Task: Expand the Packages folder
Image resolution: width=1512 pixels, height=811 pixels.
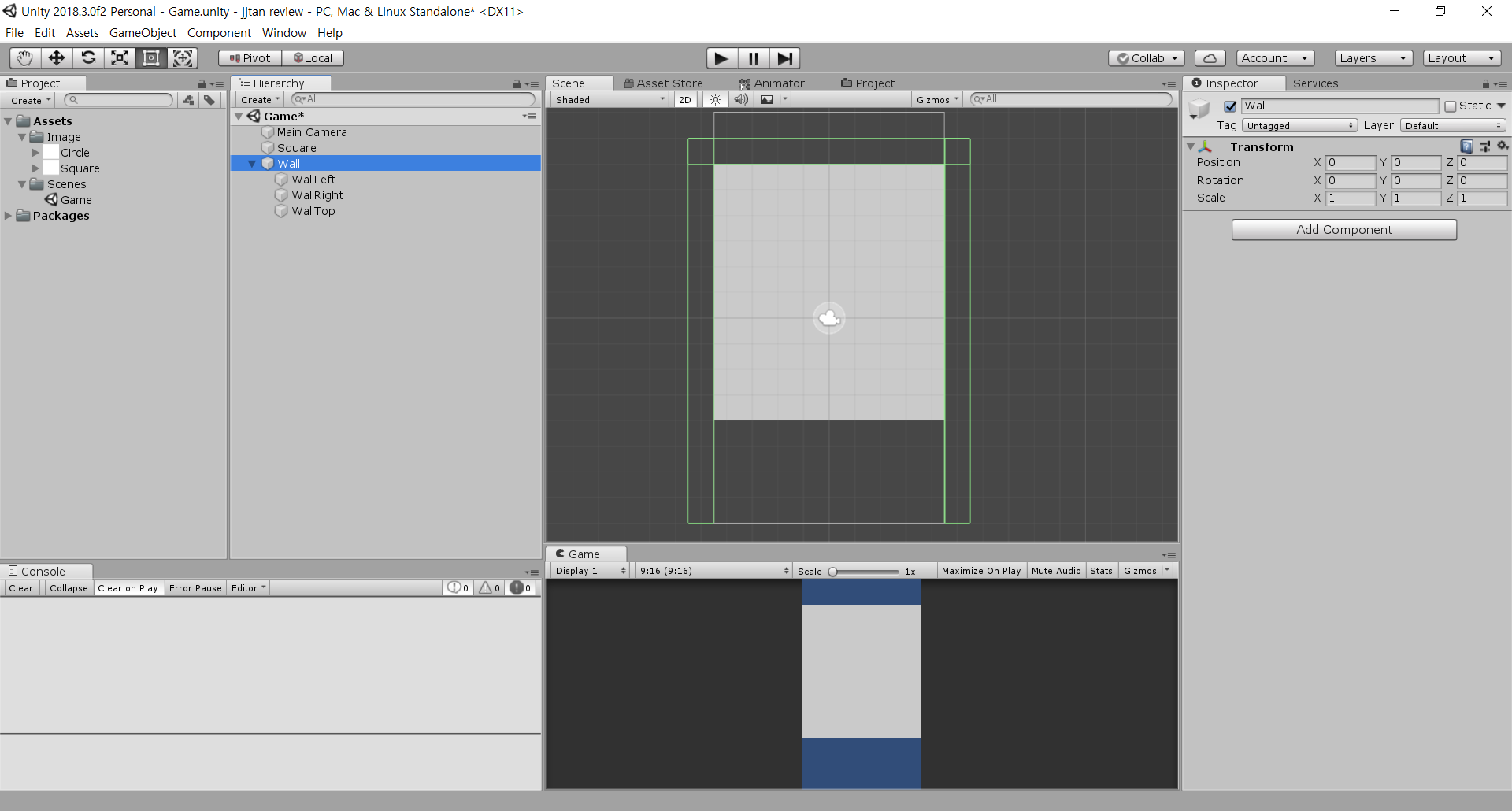Action: [x=9, y=216]
